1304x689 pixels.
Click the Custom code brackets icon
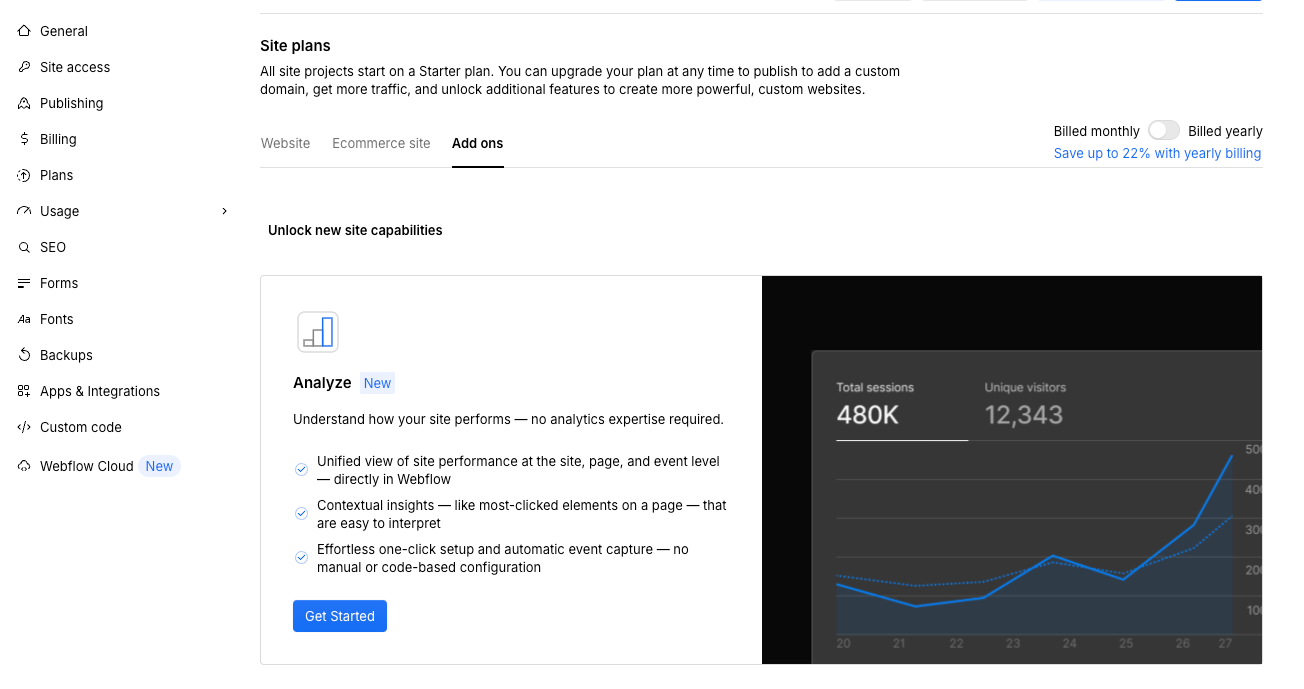[24, 427]
